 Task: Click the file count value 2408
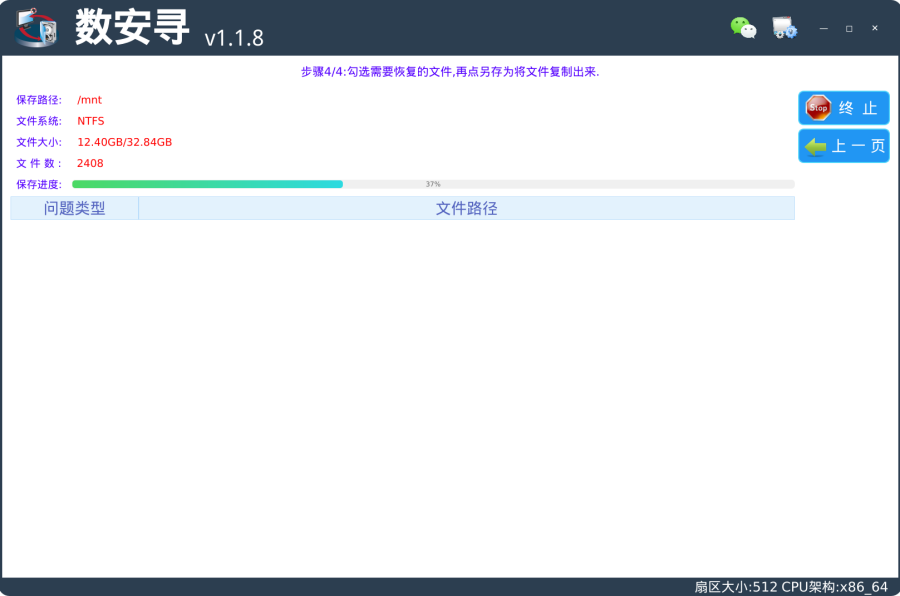90,163
